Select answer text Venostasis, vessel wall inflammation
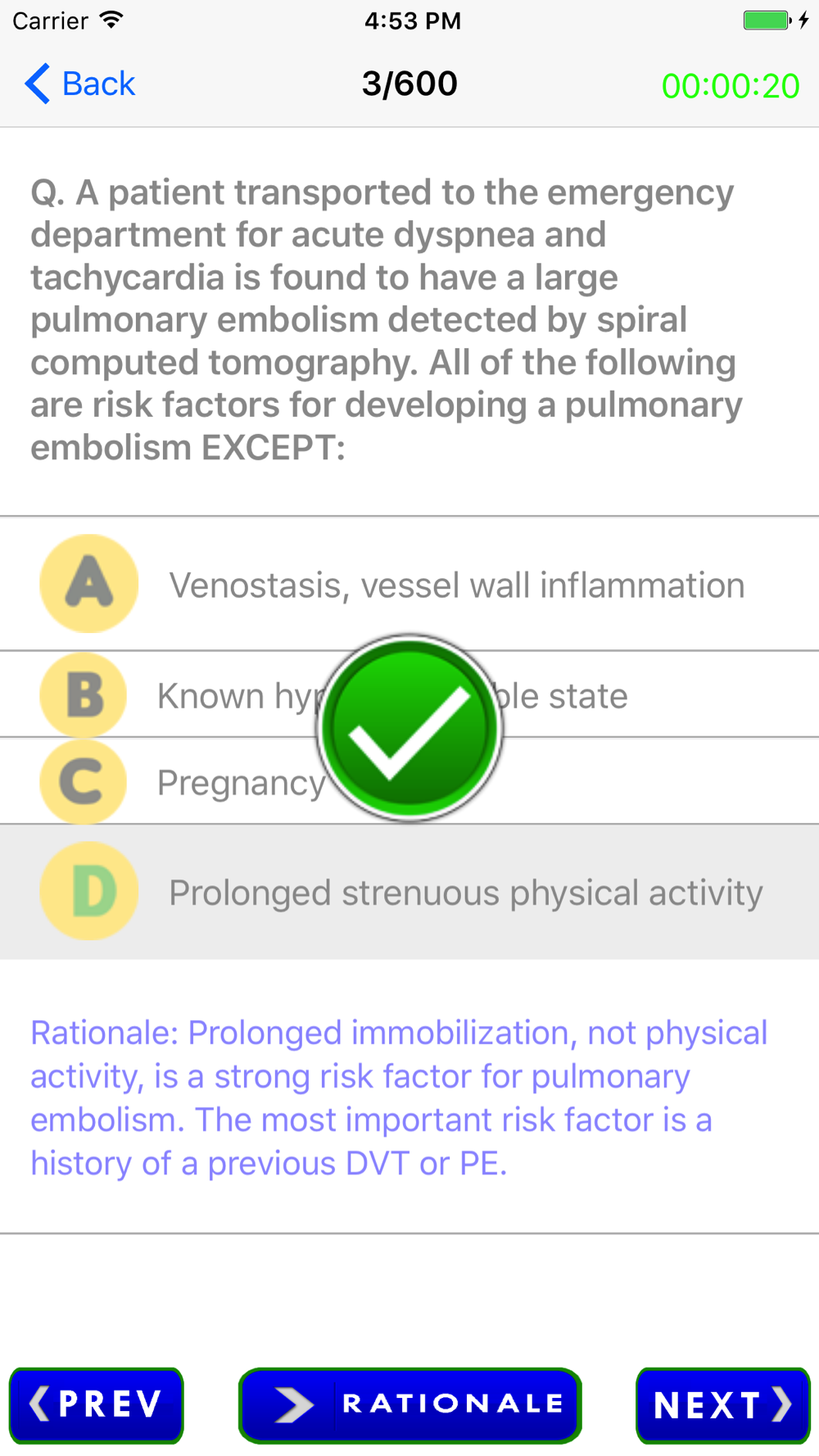Image resolution: width=819 pixels, height=1456 pixels. tap(457, 586)
